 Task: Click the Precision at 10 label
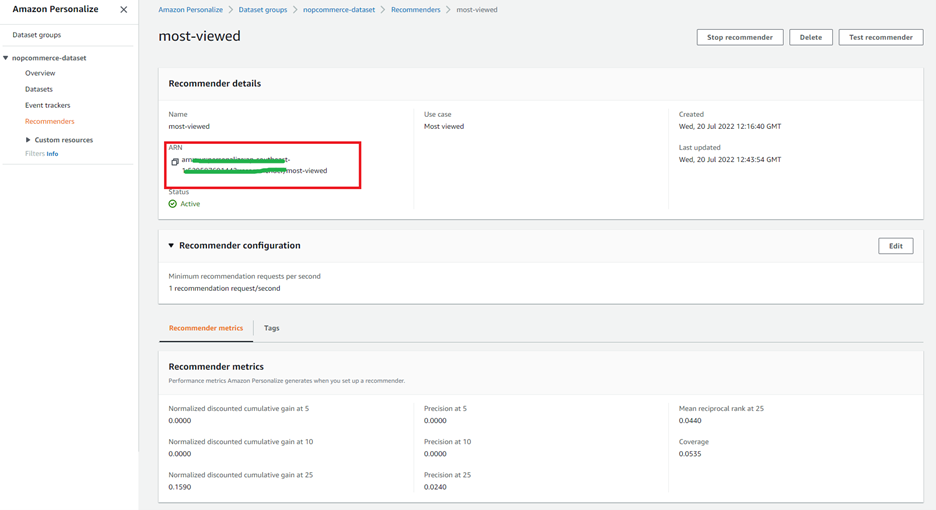coord(448,442)
